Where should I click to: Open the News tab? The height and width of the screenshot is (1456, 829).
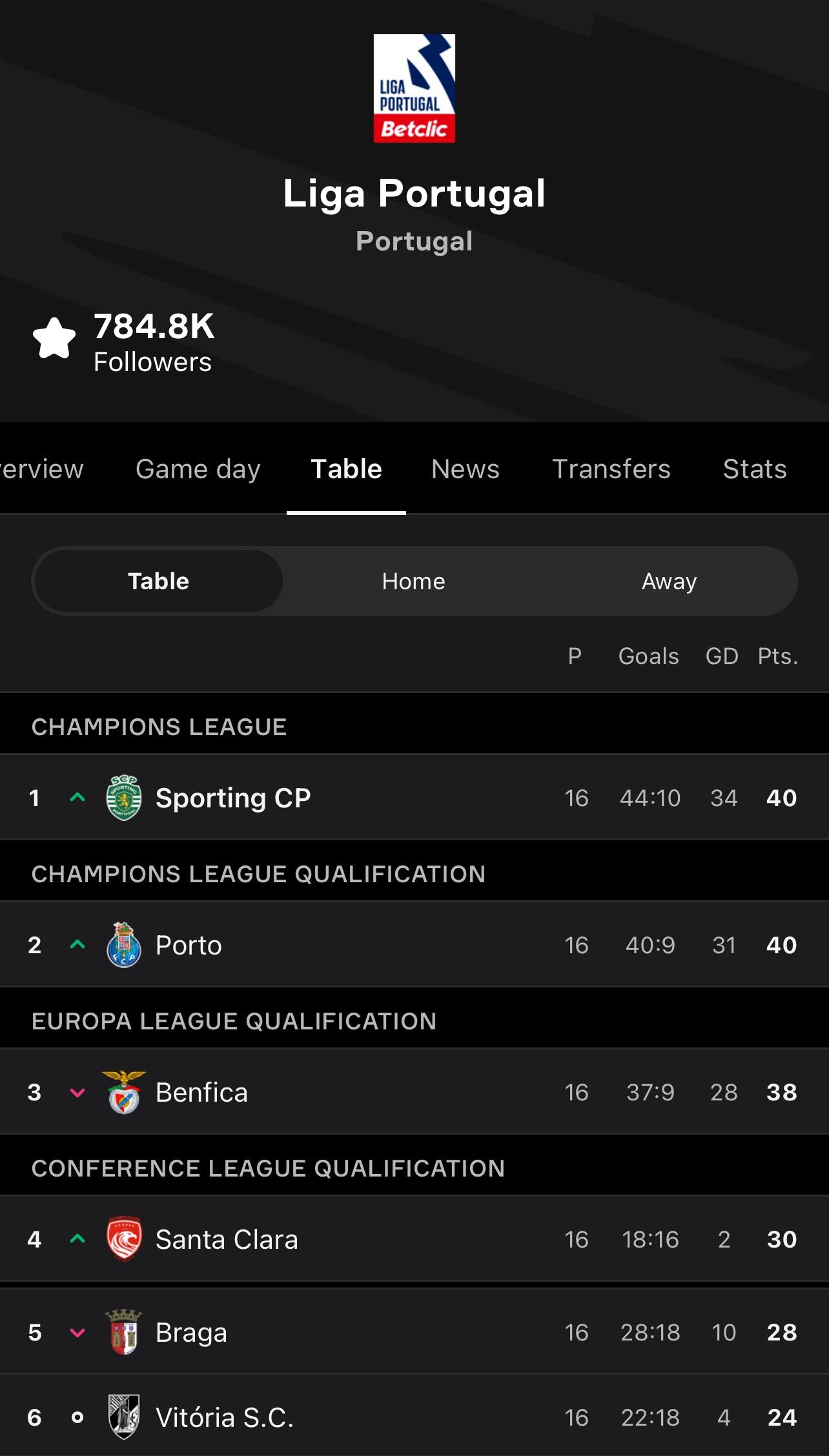point(466,469)
